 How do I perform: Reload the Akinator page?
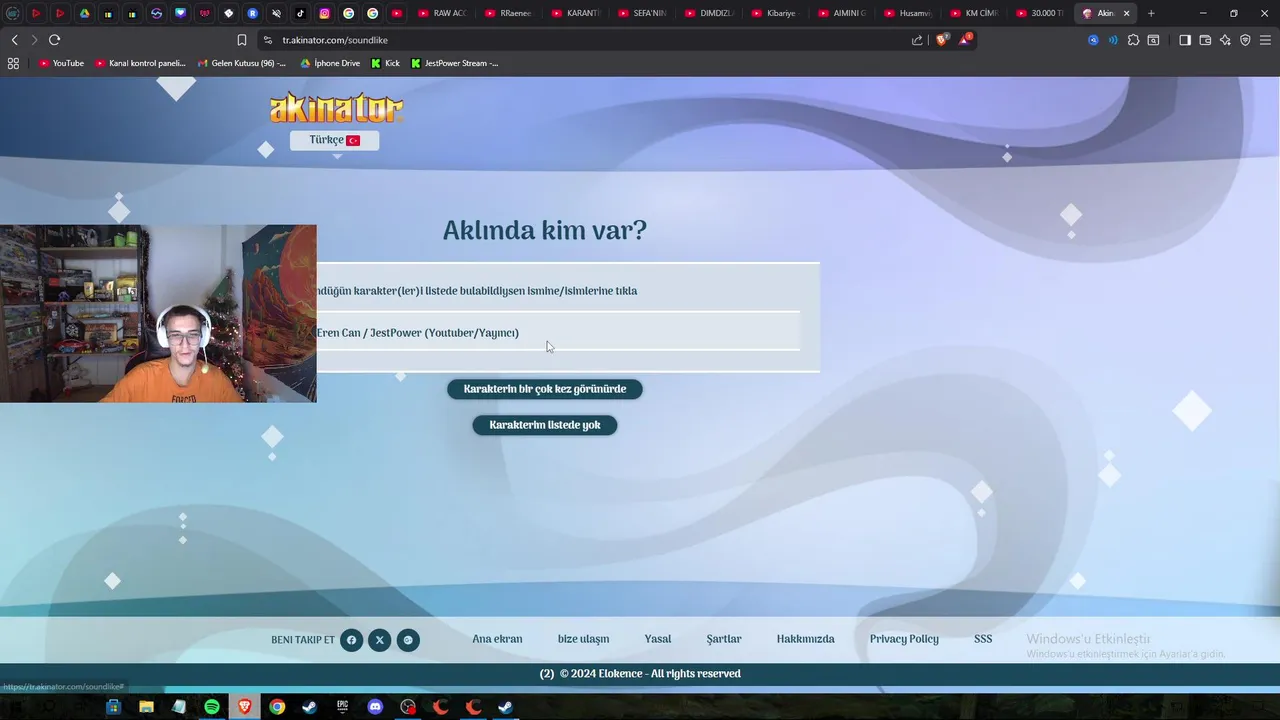[x=54, y=40]
